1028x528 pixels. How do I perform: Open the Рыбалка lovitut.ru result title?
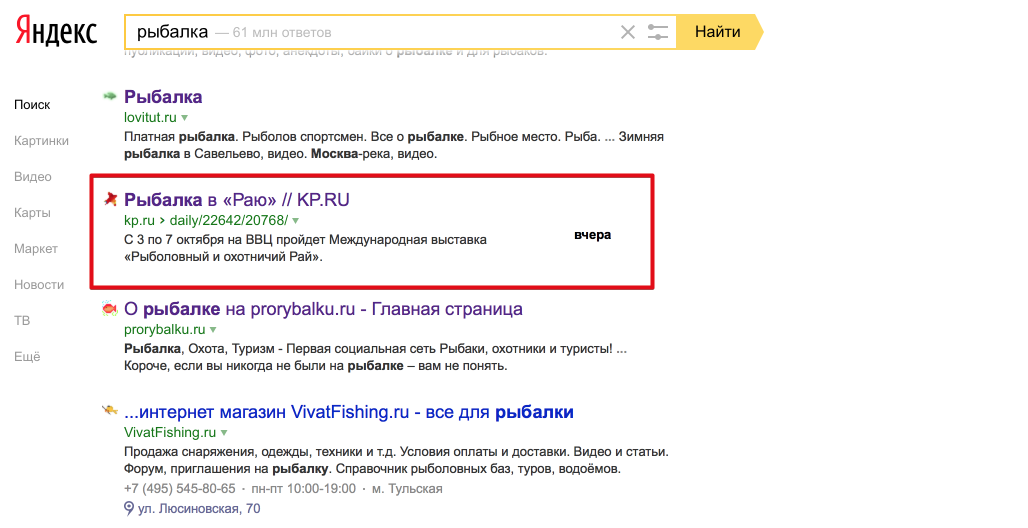click(163, 96)
